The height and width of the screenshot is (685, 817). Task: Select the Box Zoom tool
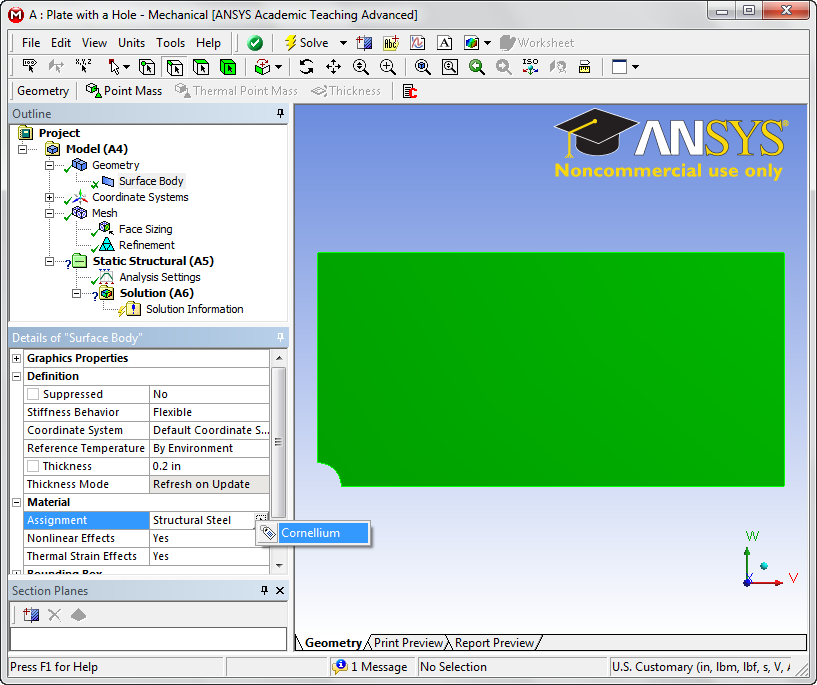tap(388, 67)
